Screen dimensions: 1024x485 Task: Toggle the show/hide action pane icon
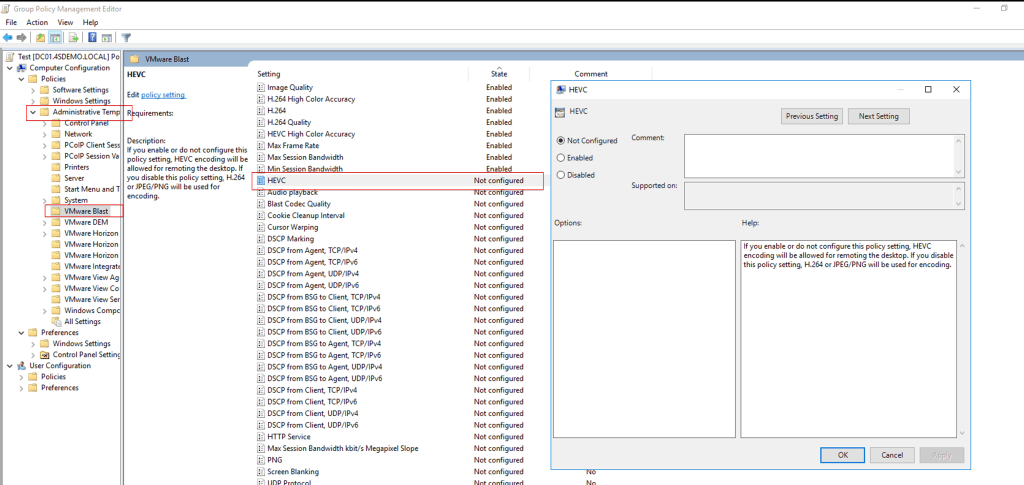click(106, 38)
